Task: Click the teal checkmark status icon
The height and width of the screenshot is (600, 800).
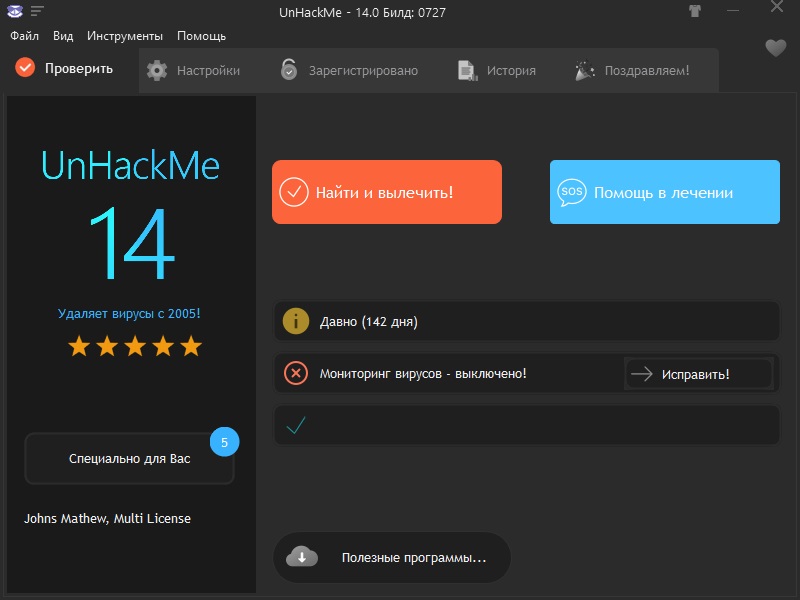Action: click(295, 425)
